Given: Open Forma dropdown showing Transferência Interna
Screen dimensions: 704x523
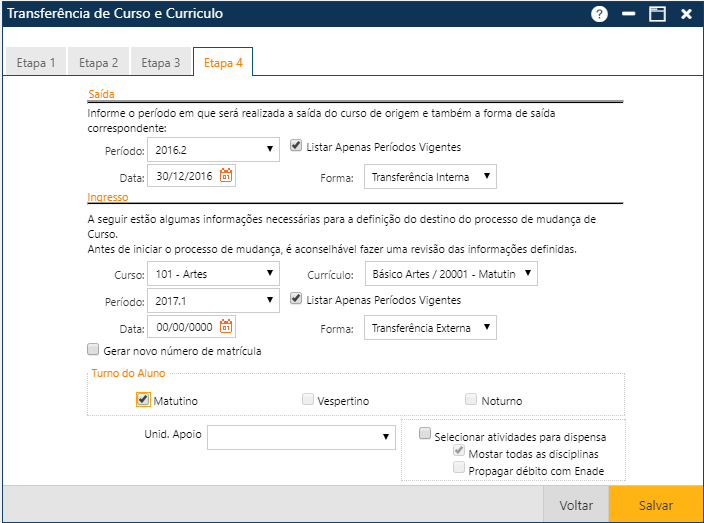Looking at the screenshot, I should (x=430, y=176).
